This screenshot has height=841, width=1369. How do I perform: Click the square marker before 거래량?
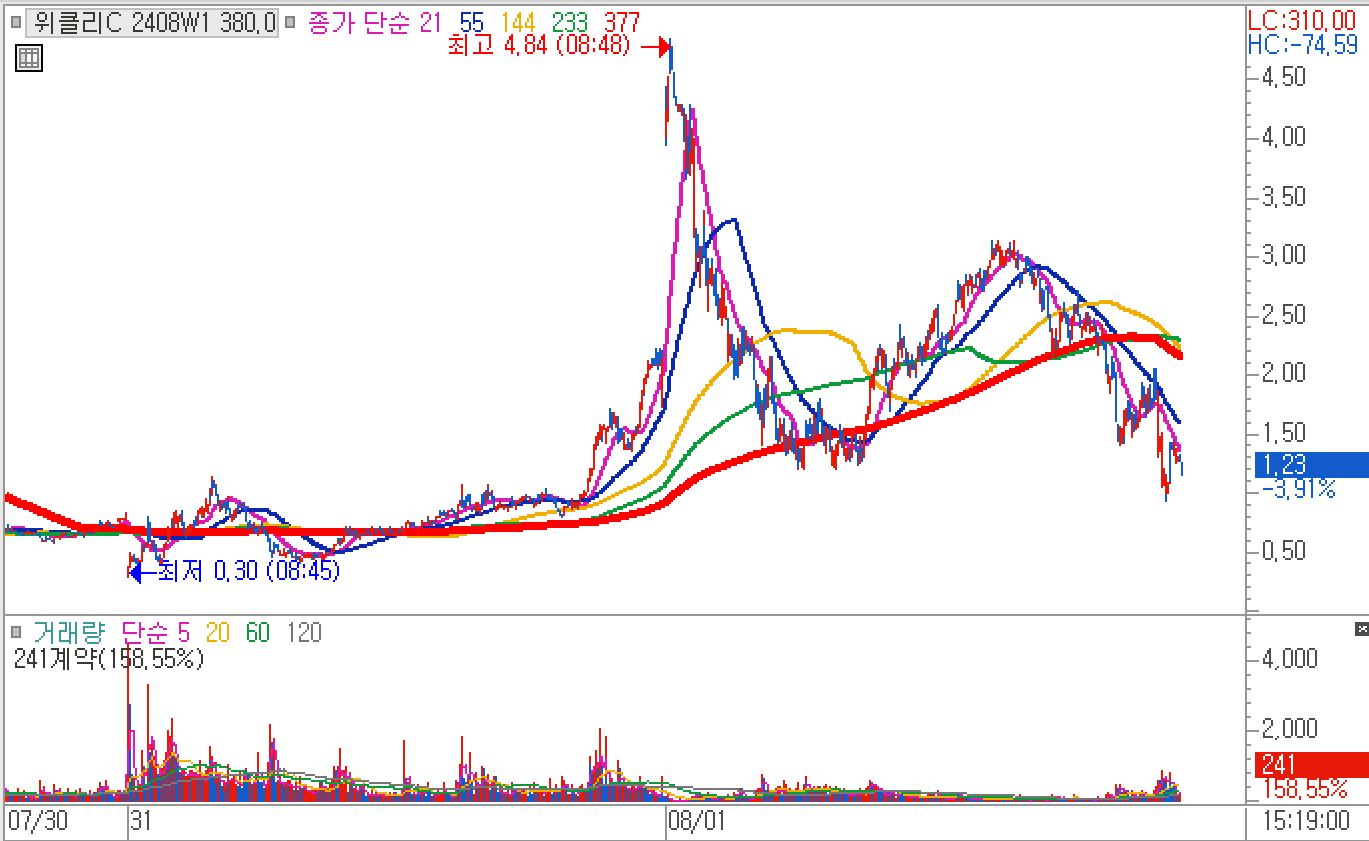pyautogui.click(x=16, y=632)
